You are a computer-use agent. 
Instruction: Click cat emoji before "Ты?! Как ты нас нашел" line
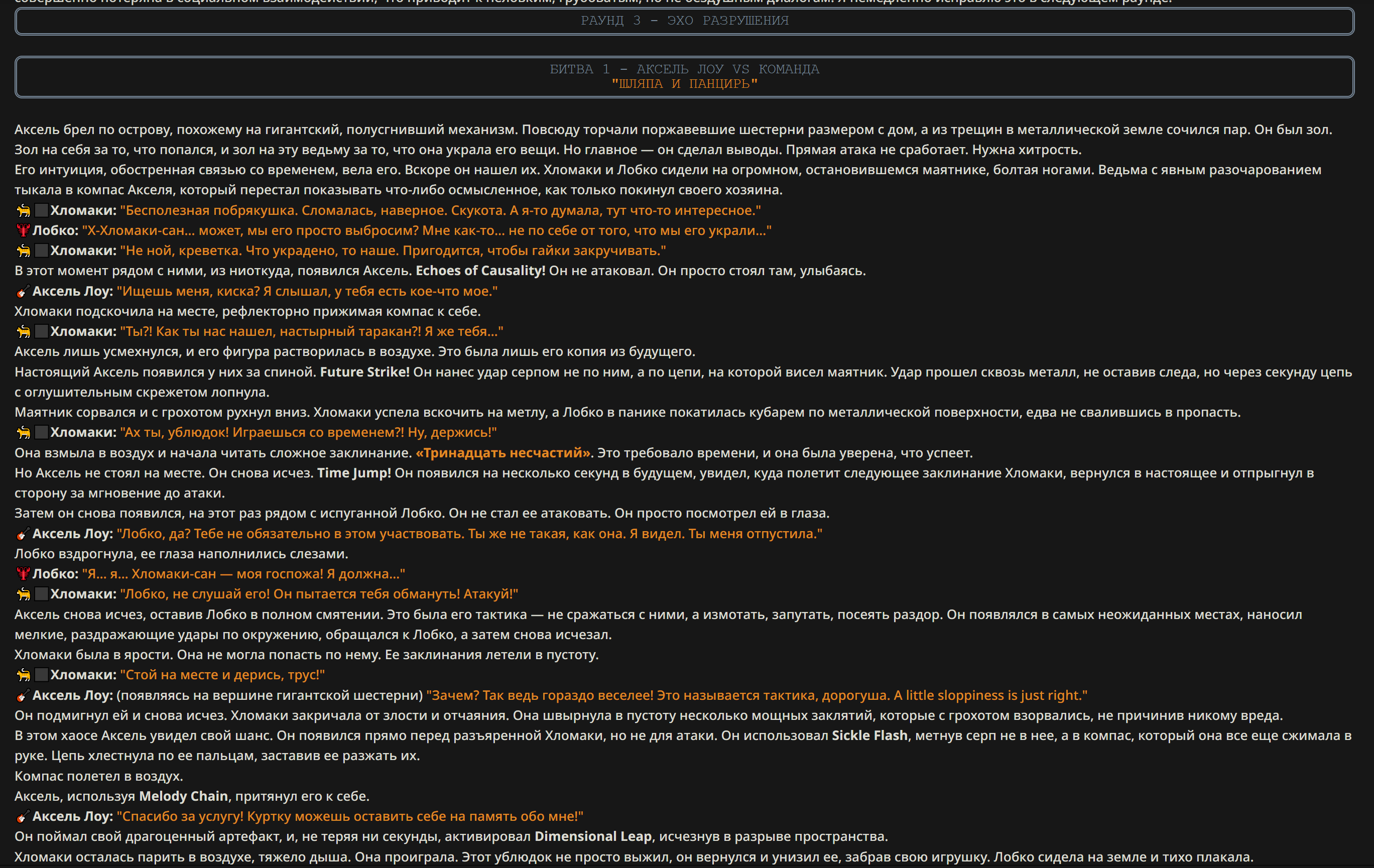24,331
